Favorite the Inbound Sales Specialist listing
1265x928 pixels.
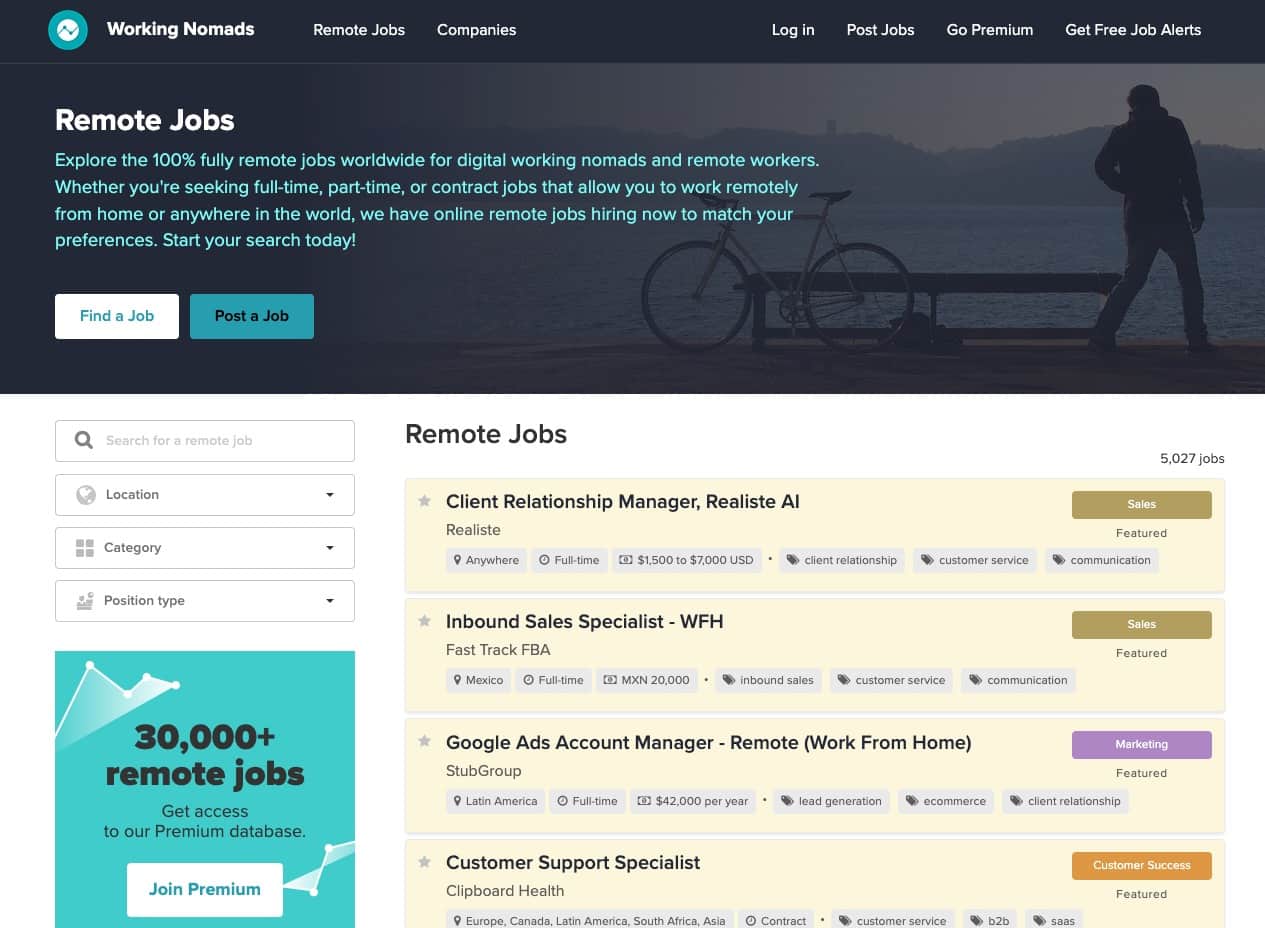(424, 621)
